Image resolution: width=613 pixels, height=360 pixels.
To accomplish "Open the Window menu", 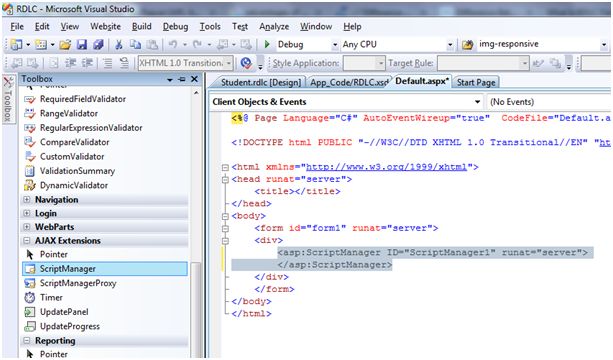I will [316, 27].
